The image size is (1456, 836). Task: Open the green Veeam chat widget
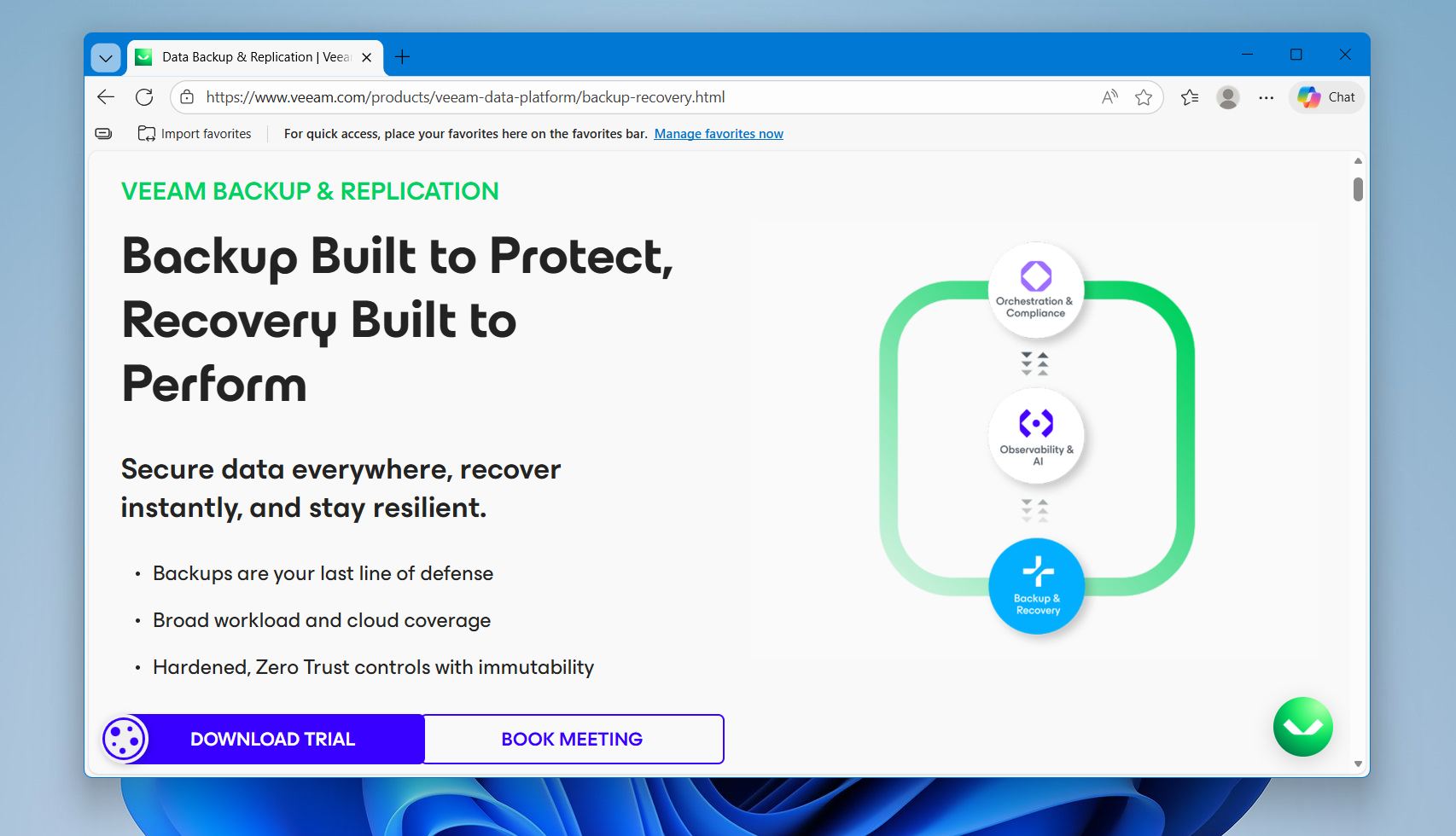1302,726
